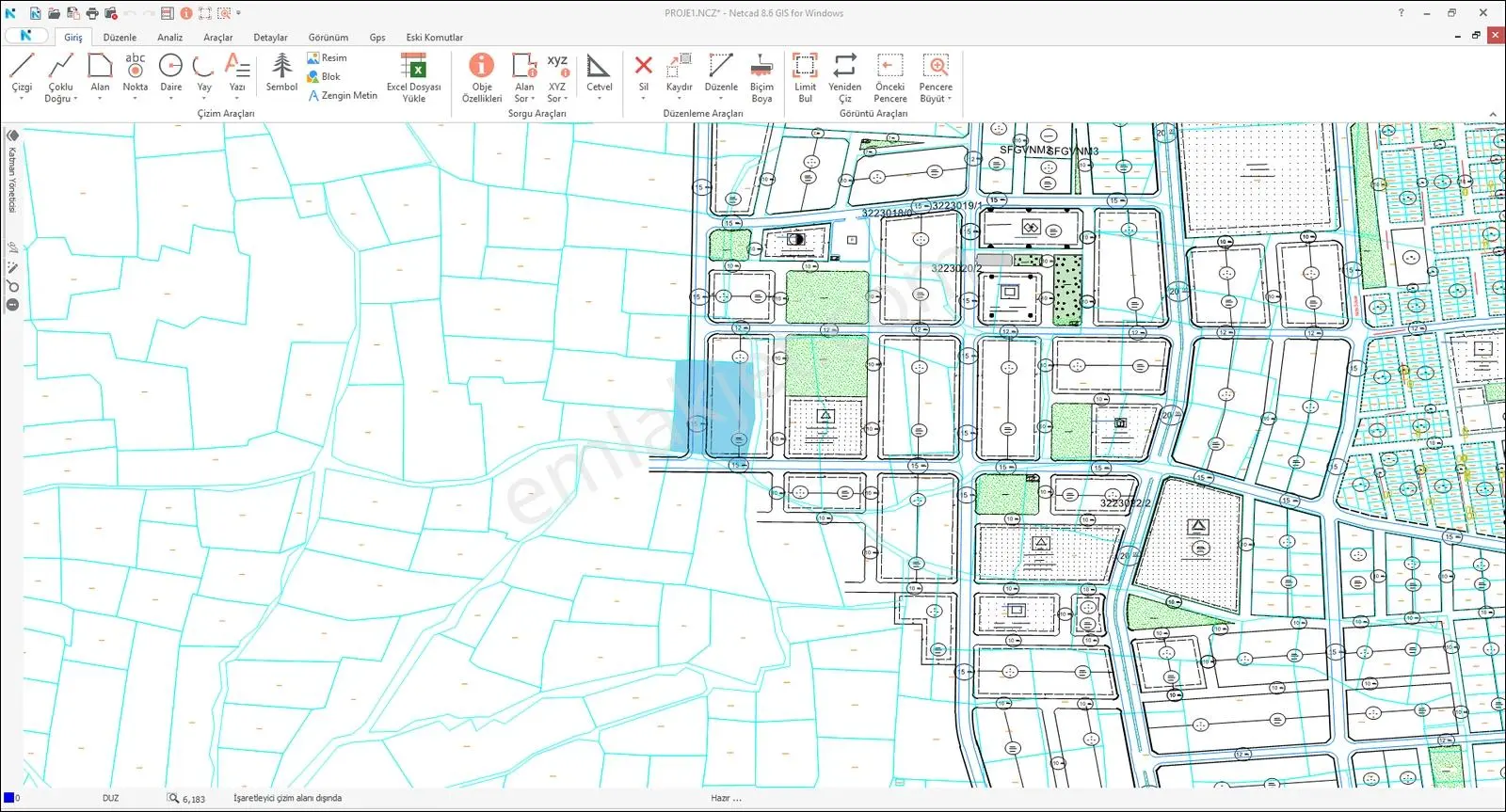1506x812 pixels.
Task: Open the Analiz ribbon tab
Action: pos(169,38)
